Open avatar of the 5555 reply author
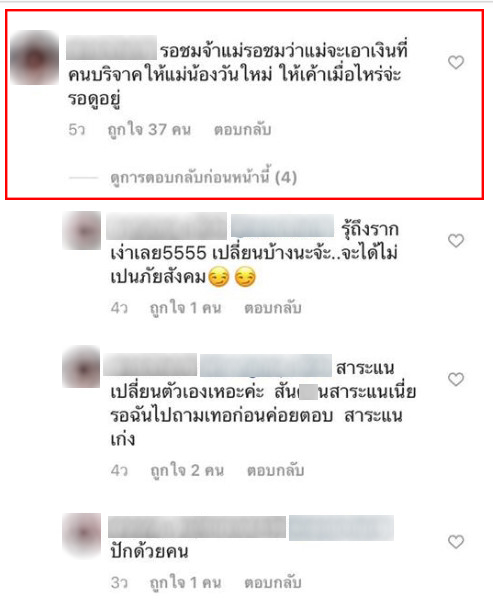 (x=81, y=231)
